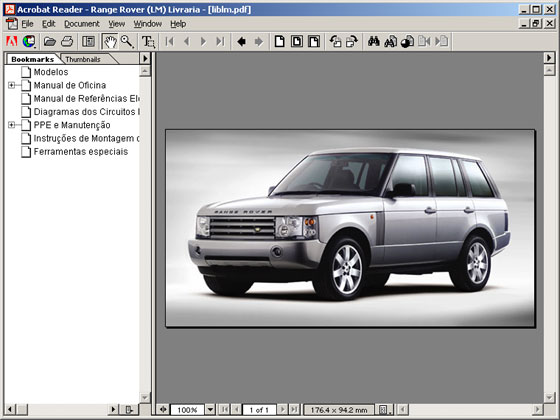This screenshot has width=560, height=420.
Task: Choose the Text Select tool
Action: point(148,41)
